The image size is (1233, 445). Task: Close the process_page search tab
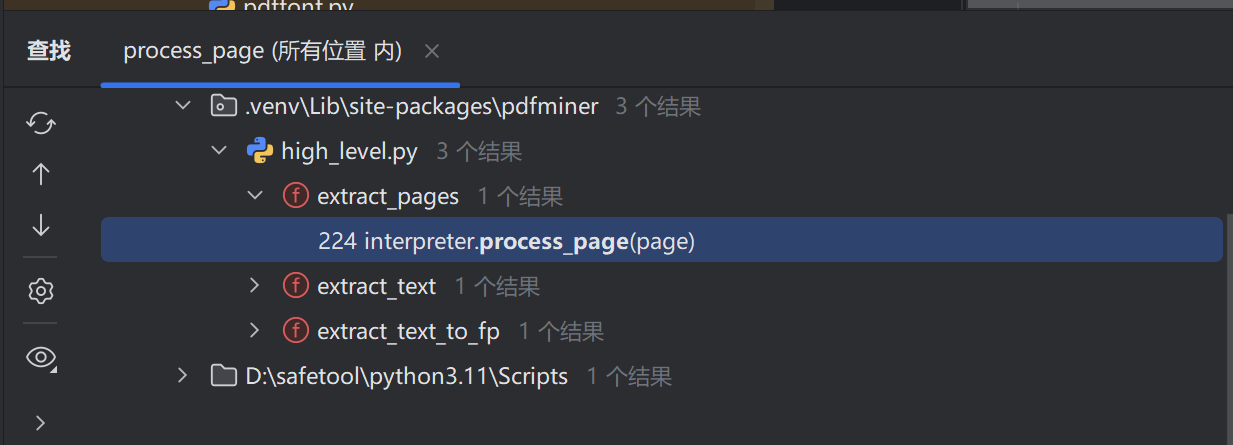click(x=432, y=51)
